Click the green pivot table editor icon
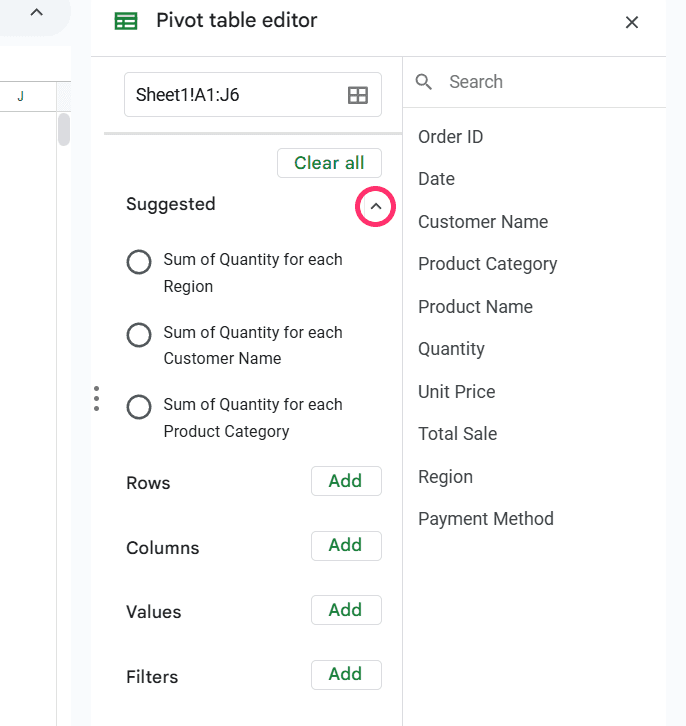This screenshot has width=686, height=726. point(125,21)
